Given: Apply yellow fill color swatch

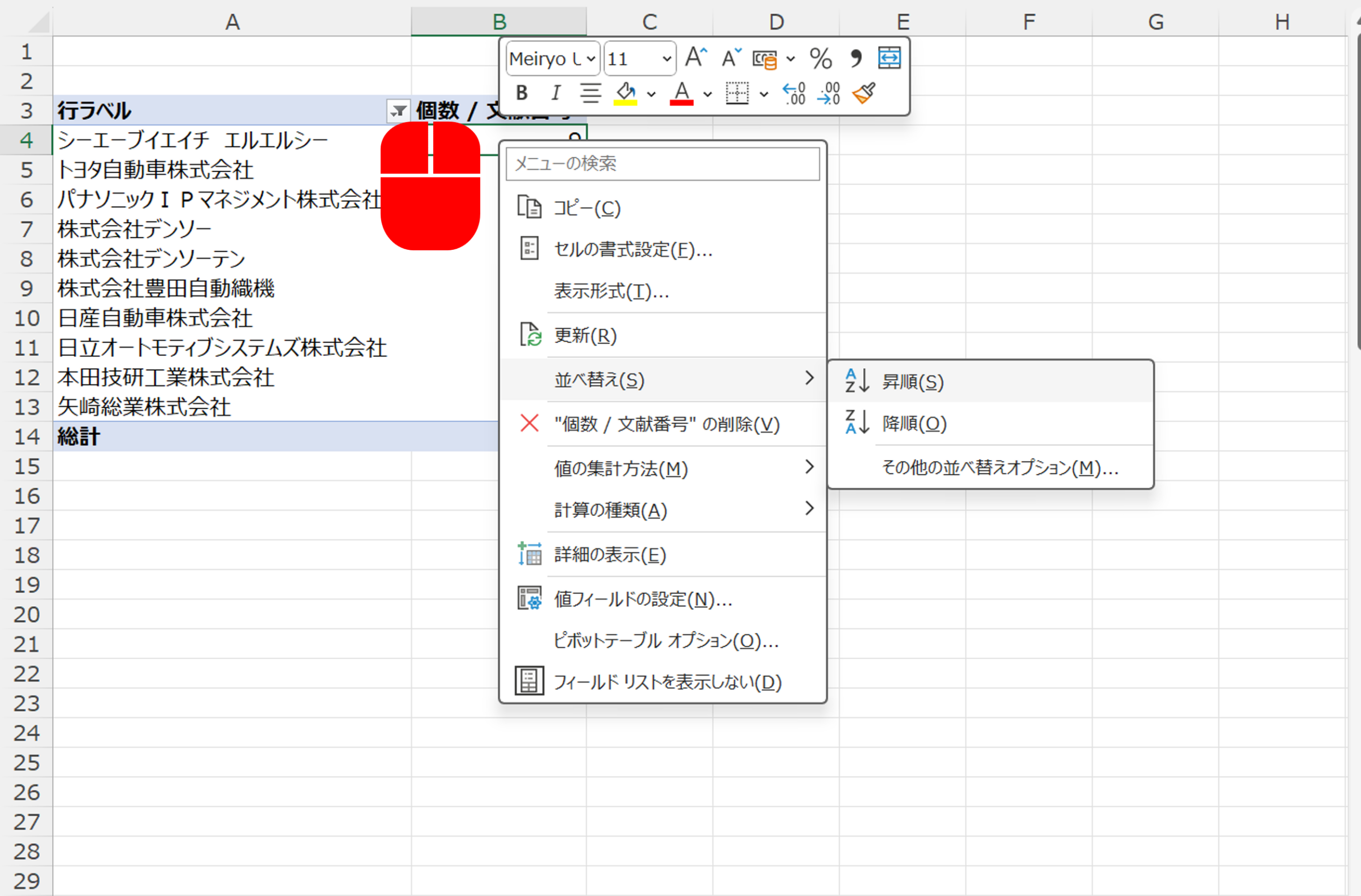Looking at the screenshot, I should click(625, 93).
